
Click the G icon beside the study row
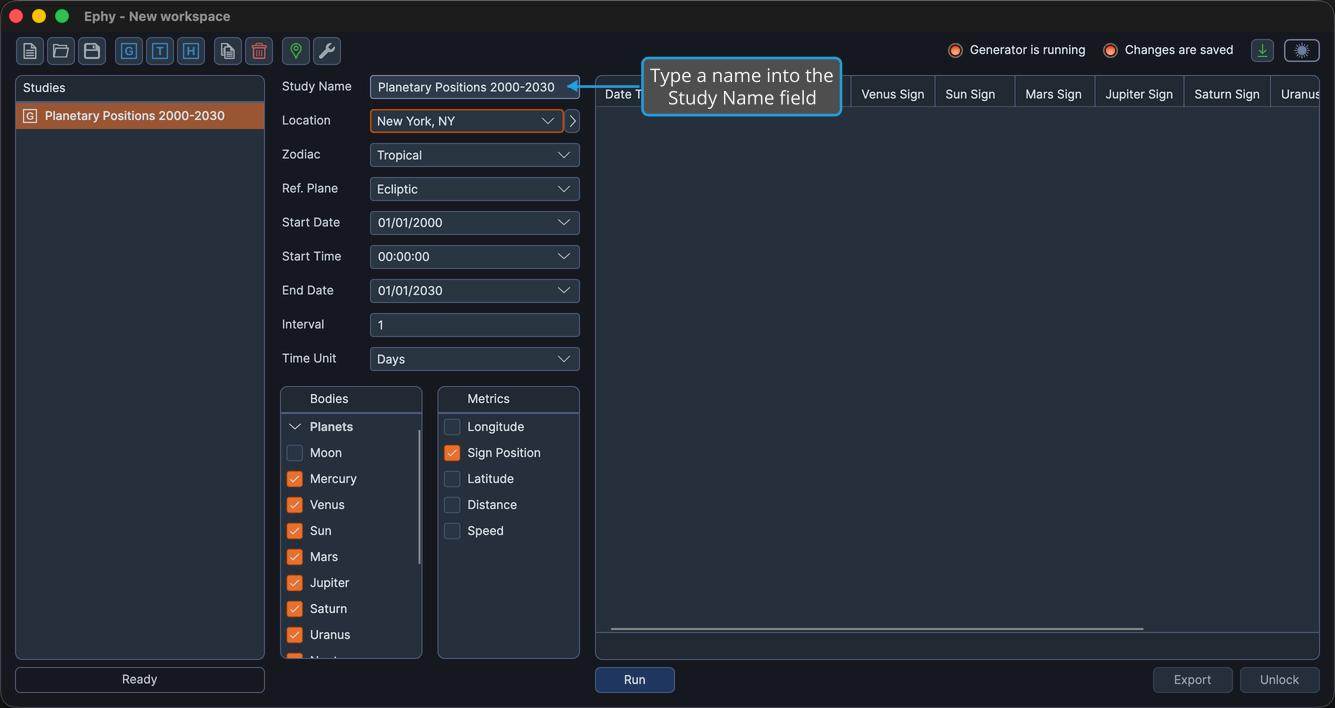[x=30, y=116]
